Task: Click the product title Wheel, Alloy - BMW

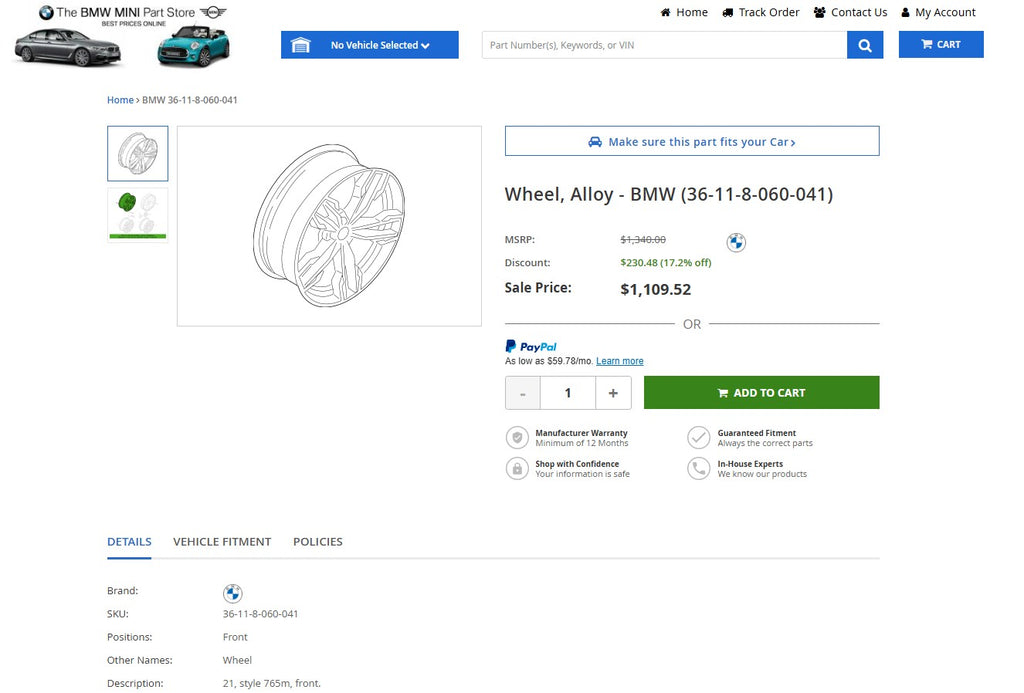Action: [x=669, y=195]
